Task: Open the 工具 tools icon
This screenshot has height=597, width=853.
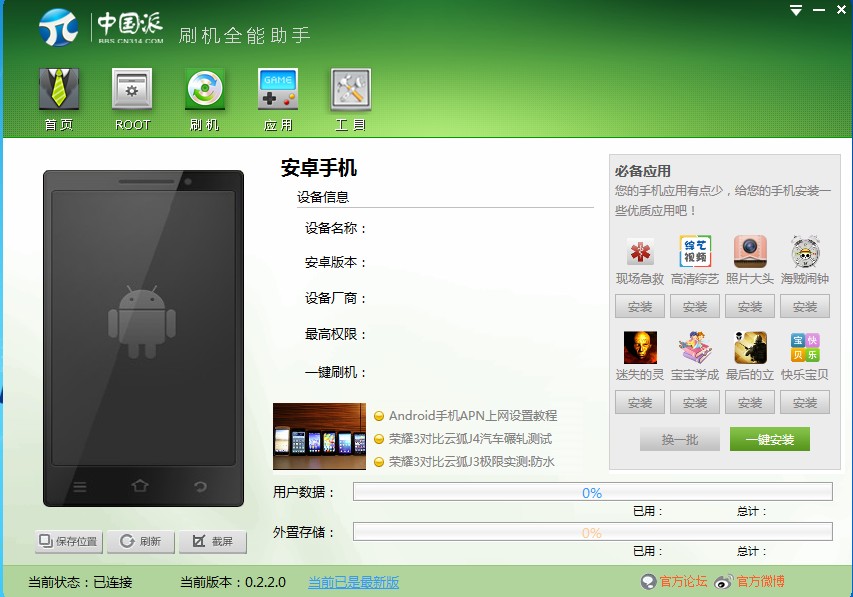Action: (351, 88)
